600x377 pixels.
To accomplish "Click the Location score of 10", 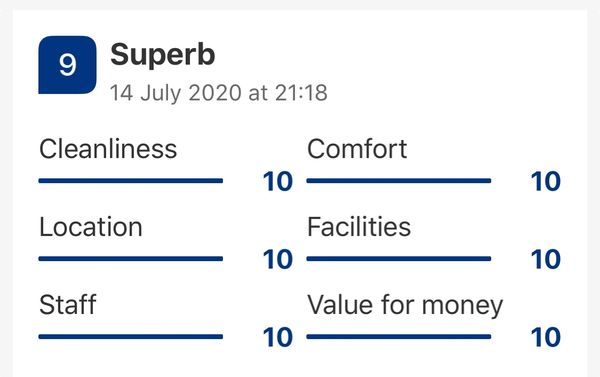I will pos(278,259).
